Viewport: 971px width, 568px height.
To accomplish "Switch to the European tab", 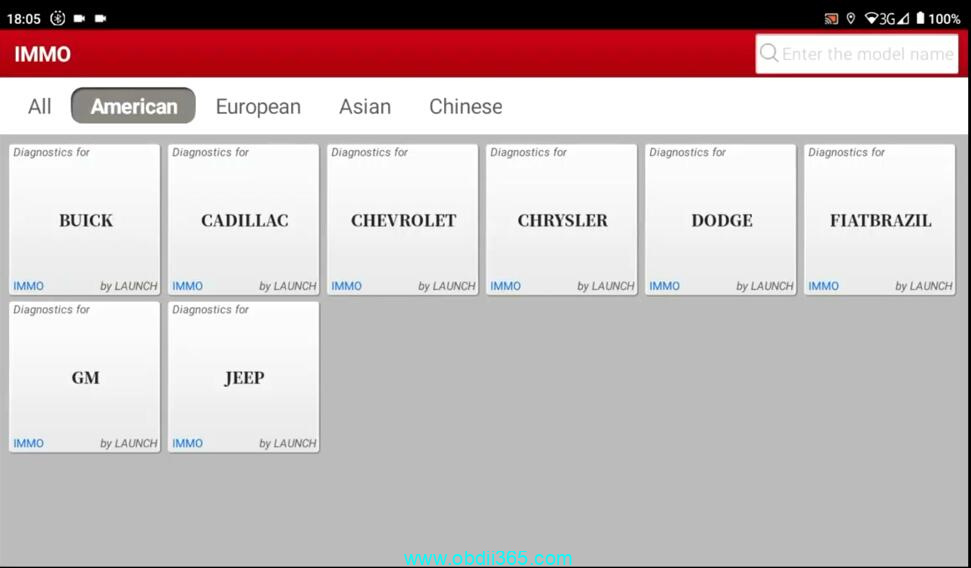I will [x=258, y=106].
